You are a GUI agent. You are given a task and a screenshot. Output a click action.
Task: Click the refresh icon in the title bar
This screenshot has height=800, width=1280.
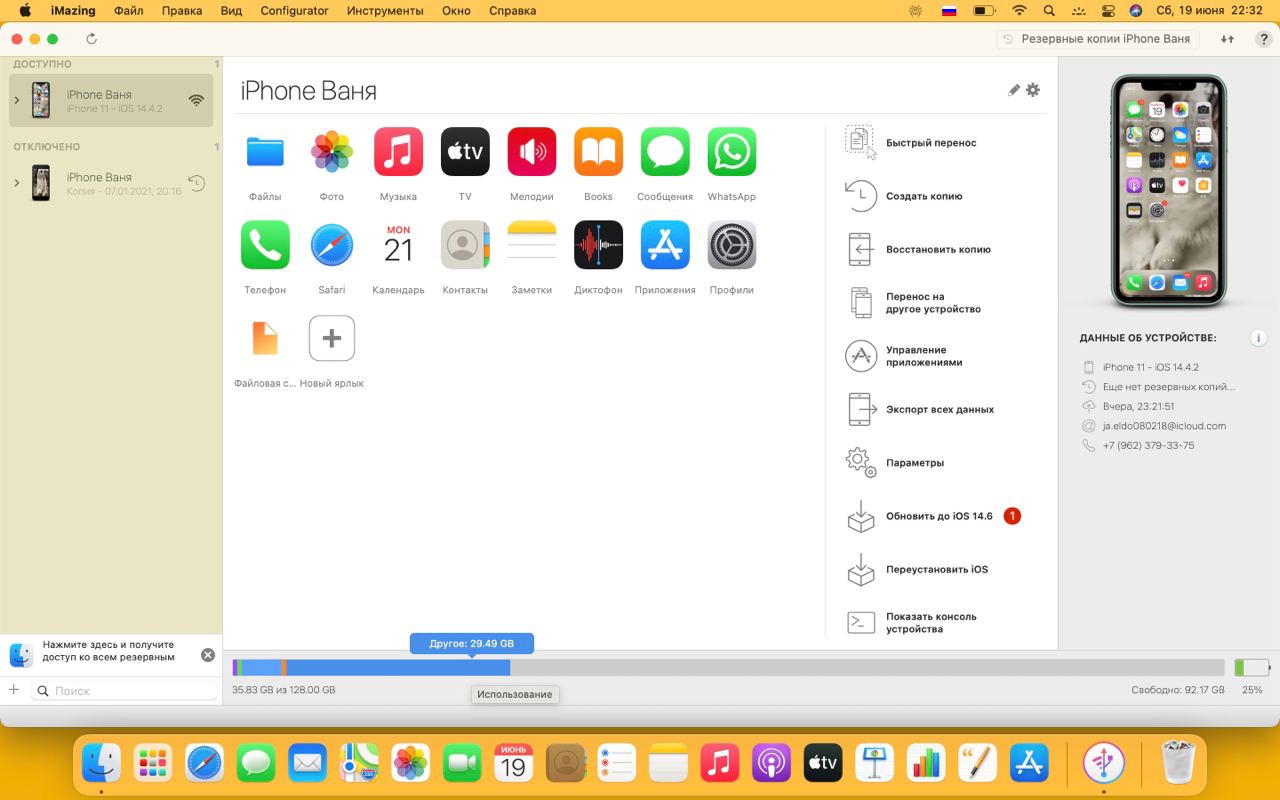92,39
